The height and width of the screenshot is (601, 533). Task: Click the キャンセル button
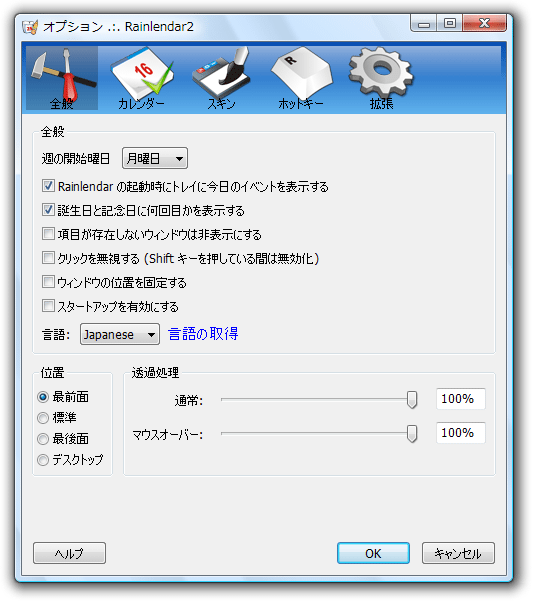click(x=458, y=553)
